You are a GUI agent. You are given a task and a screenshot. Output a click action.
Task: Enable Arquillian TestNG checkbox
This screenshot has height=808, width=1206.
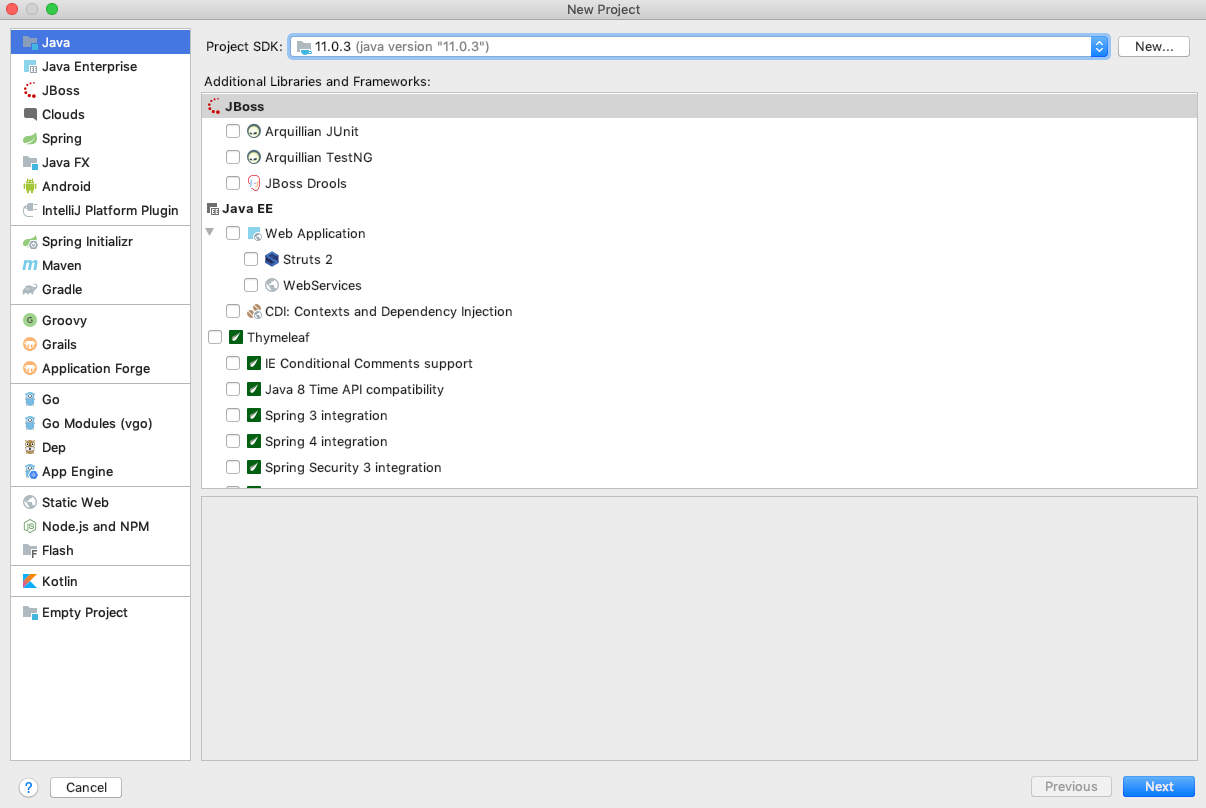[233, 157]
